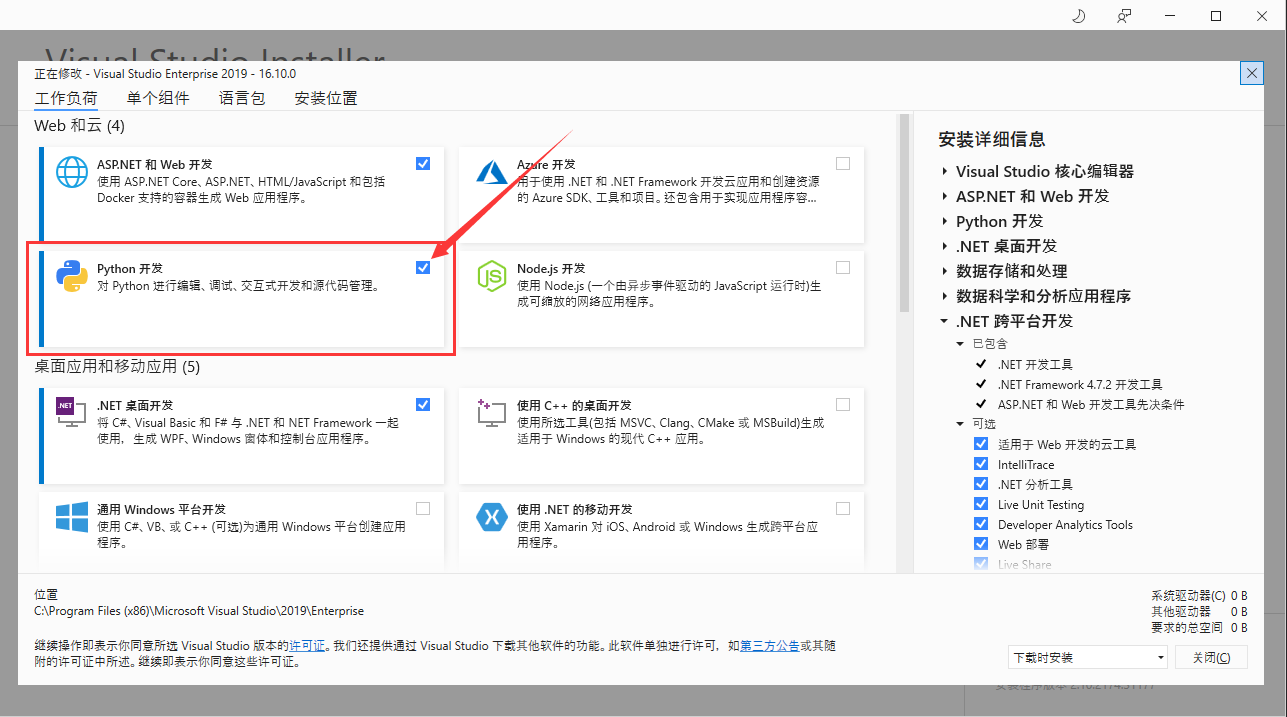This screenshot has width=1287, height=717.
Task: Click the Python development logo icon
Action: (72, 275)
